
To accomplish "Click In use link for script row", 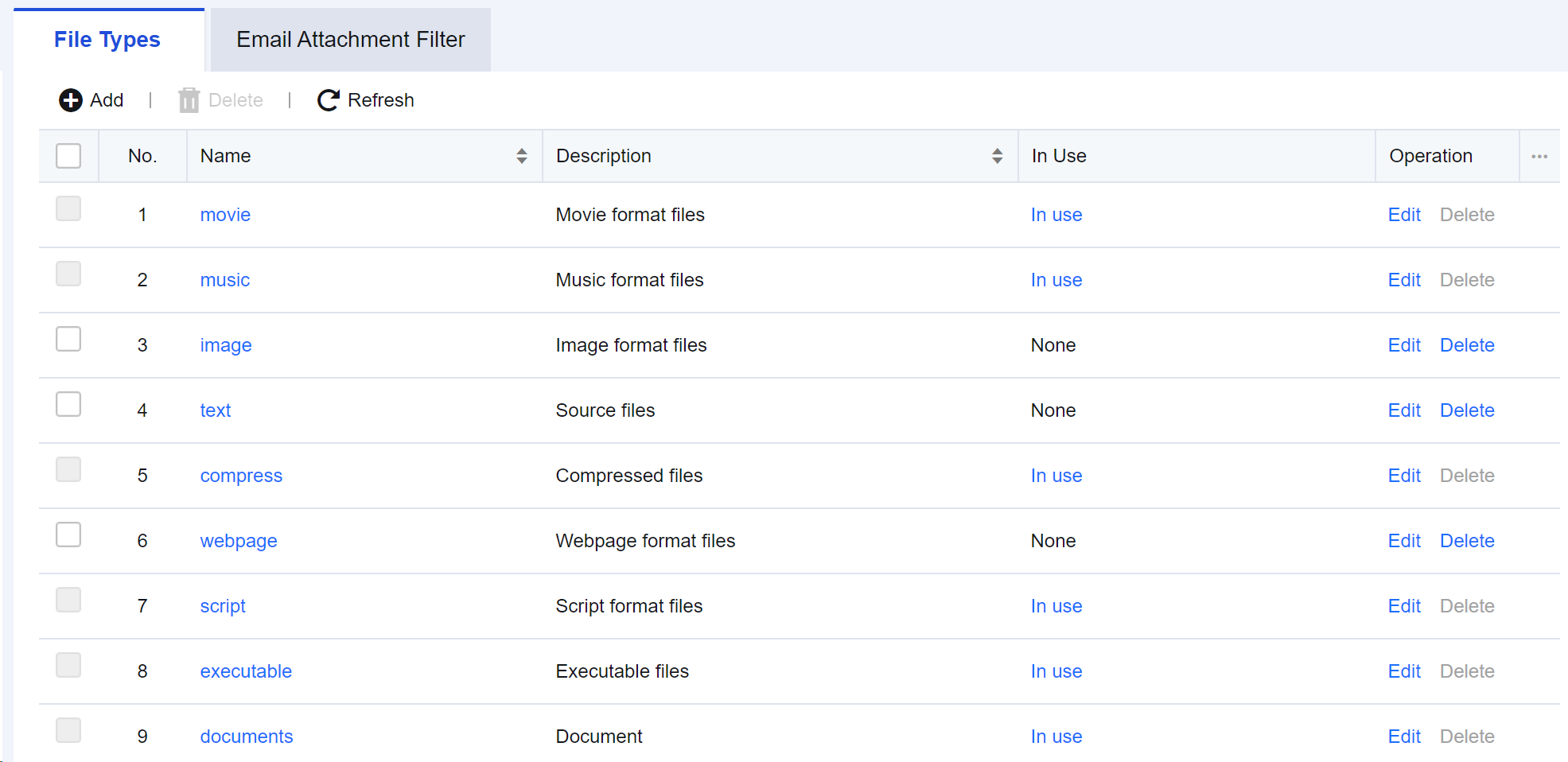I will (1056, 606).
